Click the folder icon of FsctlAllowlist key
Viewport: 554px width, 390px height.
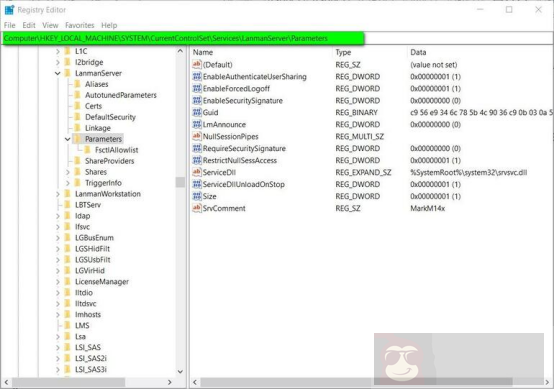[x=87, y=150]
